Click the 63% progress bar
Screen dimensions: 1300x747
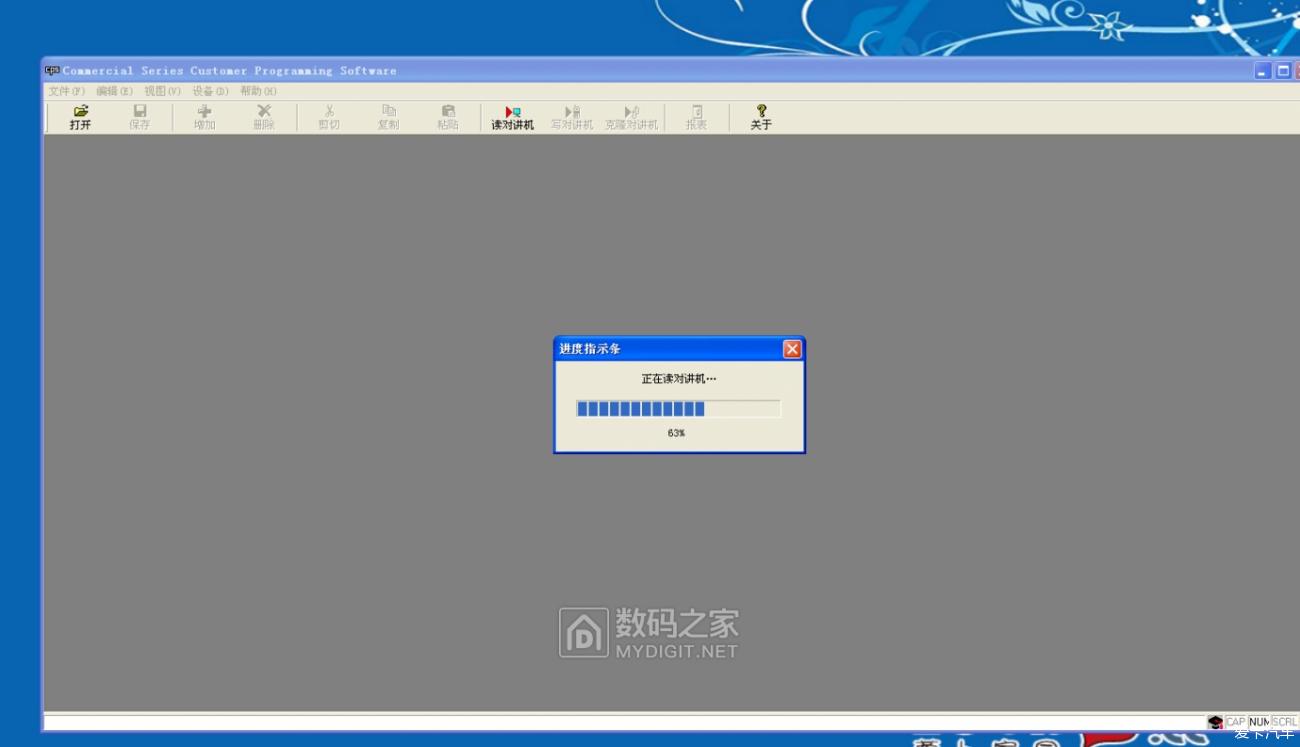point(678,408)
